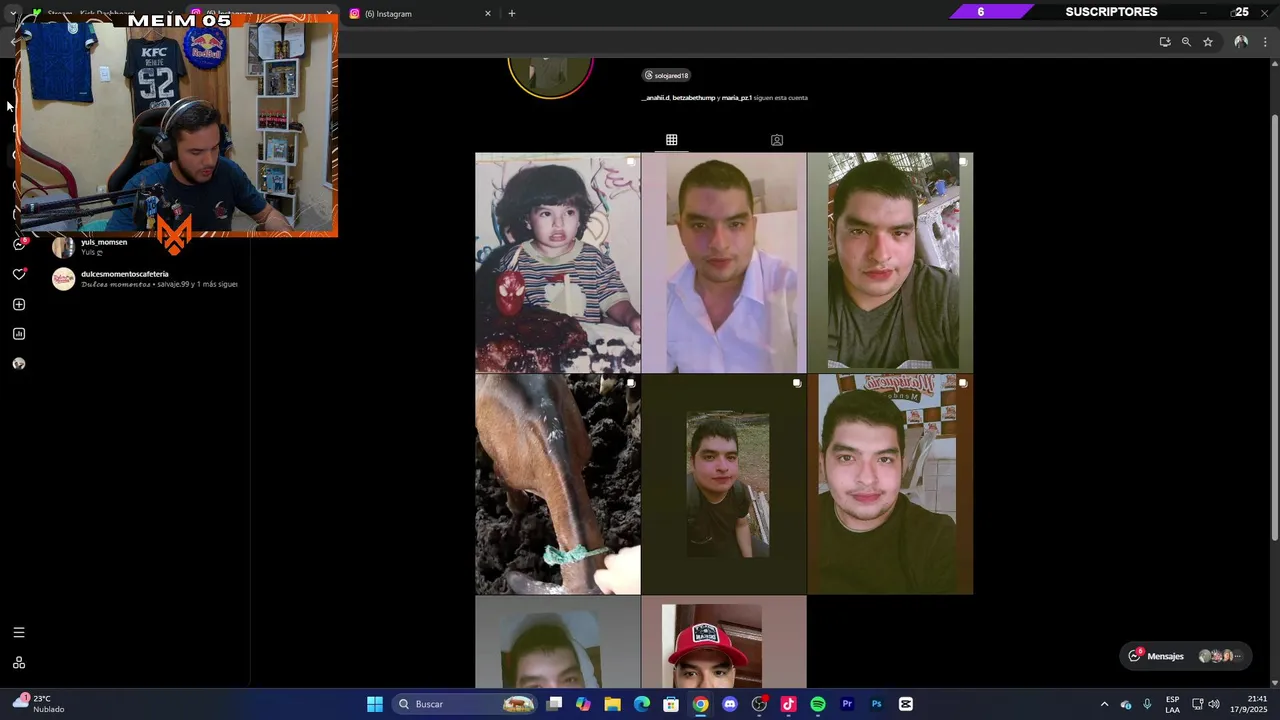This screenshot has width=1280, height=720.
Task: Open Microsoft Edge from the taskbar
Action: pos(642,704)
